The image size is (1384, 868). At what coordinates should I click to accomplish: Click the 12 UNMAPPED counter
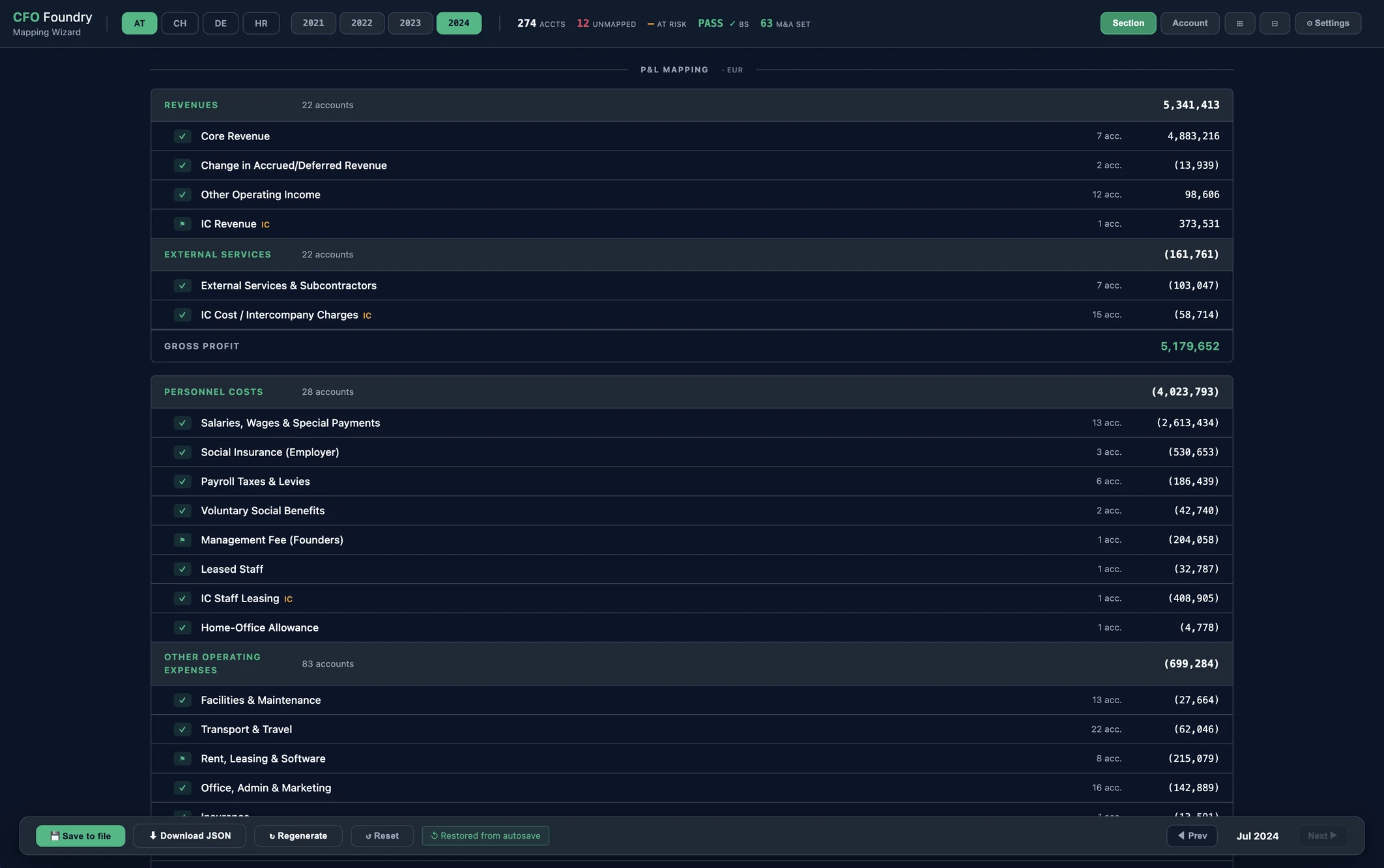pos(606,23)
